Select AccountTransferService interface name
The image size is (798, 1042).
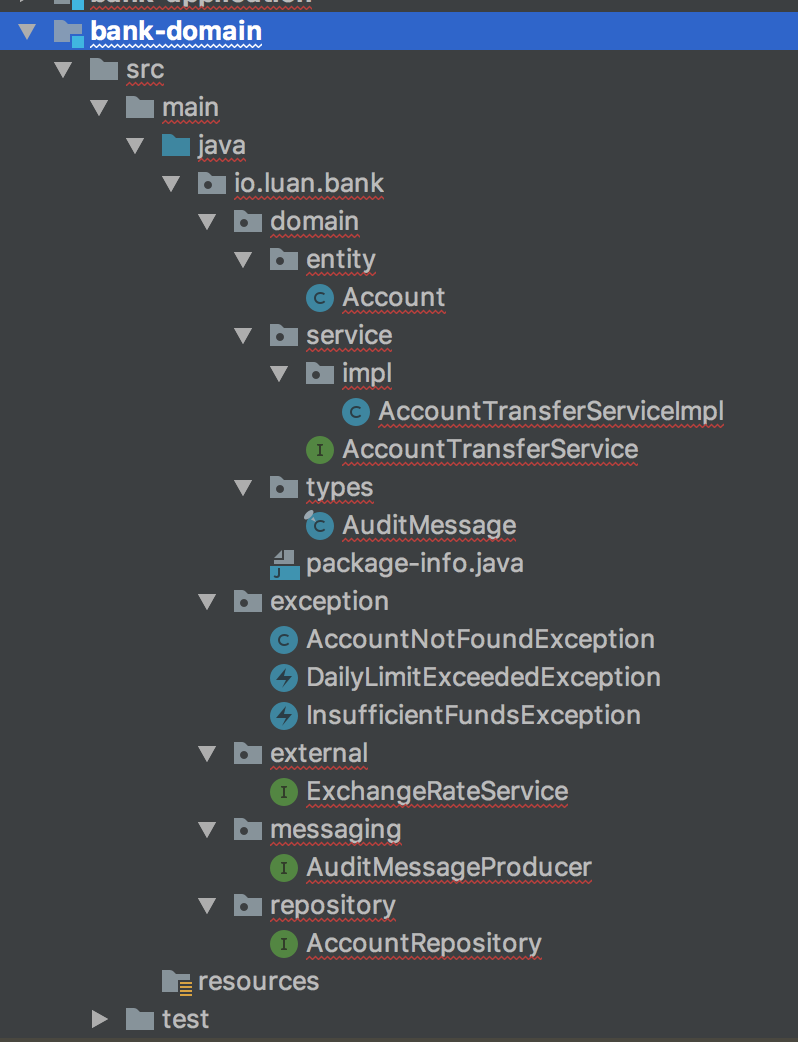tap(490, 450)
